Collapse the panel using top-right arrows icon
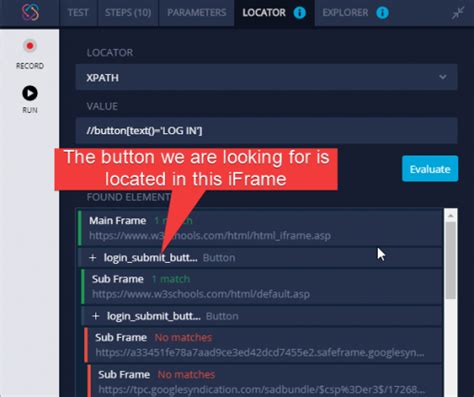 pos(458,13)
